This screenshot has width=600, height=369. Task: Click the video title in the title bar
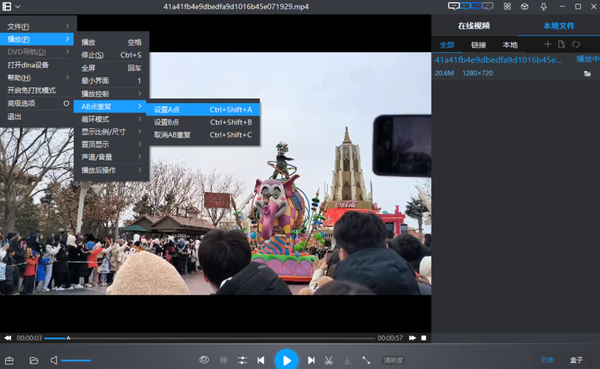click(x=236, y=7)
